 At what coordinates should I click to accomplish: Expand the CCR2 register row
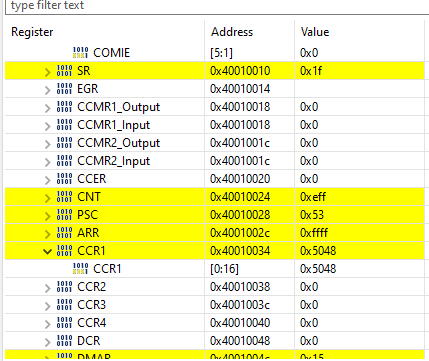(x=48, y=288)
